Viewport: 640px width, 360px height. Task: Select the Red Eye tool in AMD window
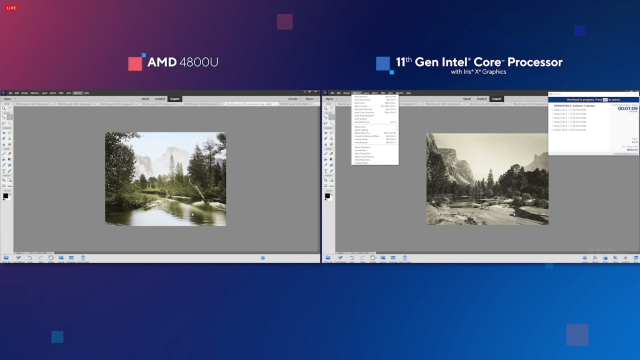coord(4,133)
